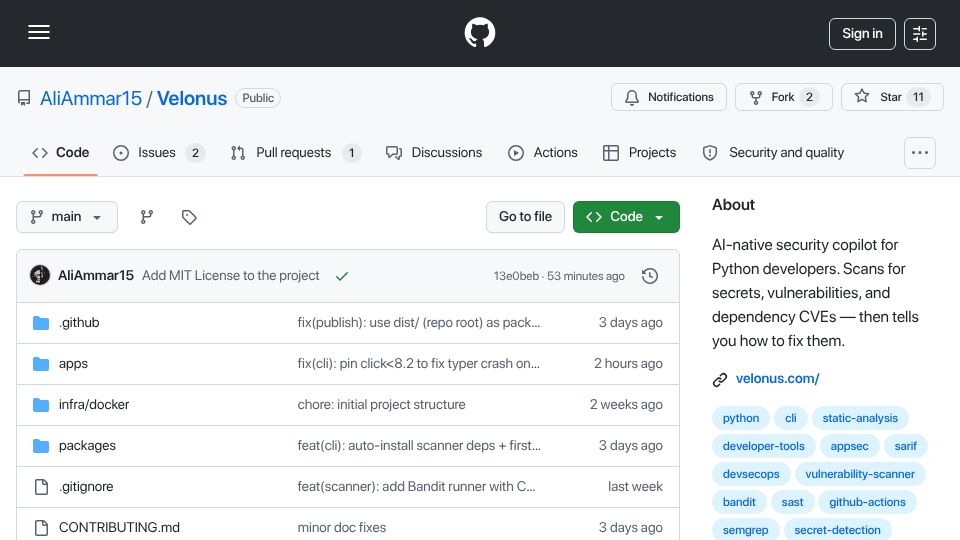The width and height of the screenshot is (960, 540).
Task: Open the Security and quality tab
Action: 773,152
